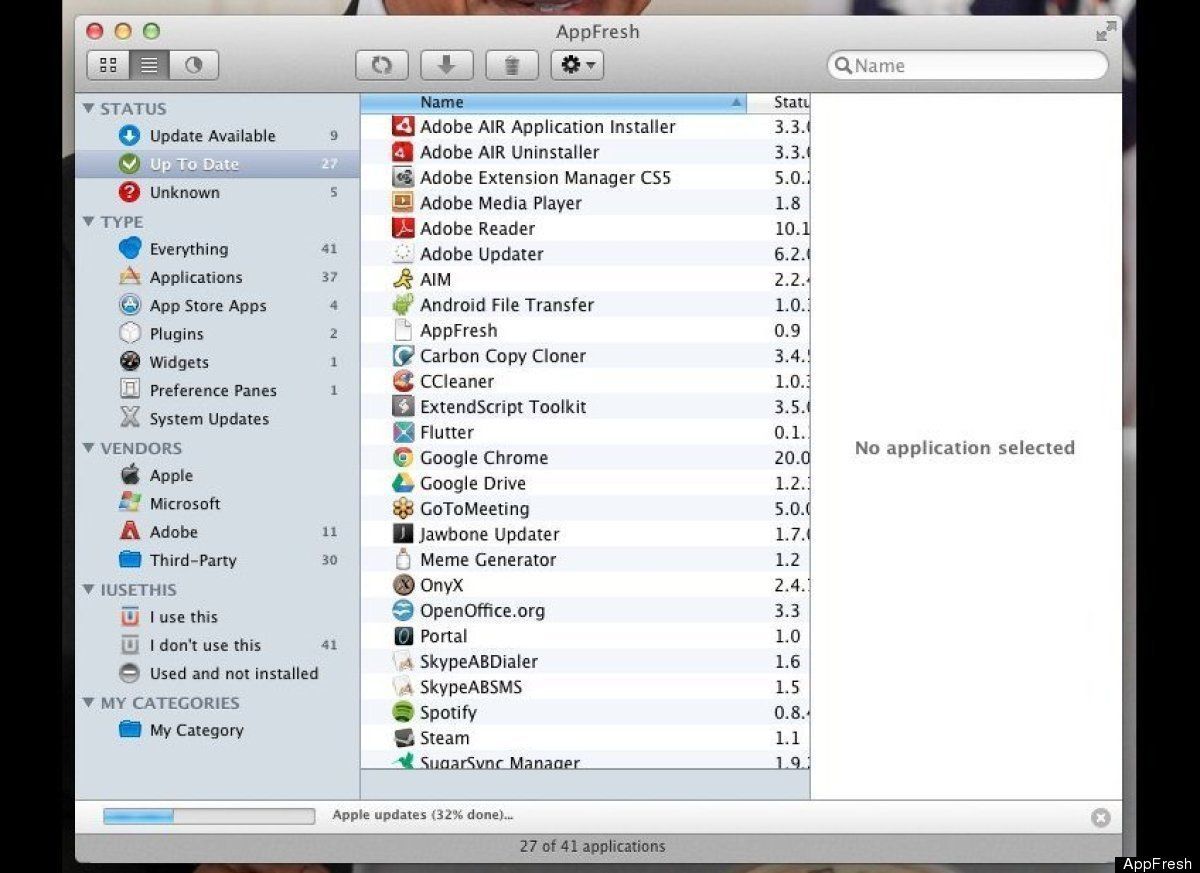Open the gear action dropdown
Image resolution: width=1200 pixels, height=873 pixels.
tap(577, 66)
